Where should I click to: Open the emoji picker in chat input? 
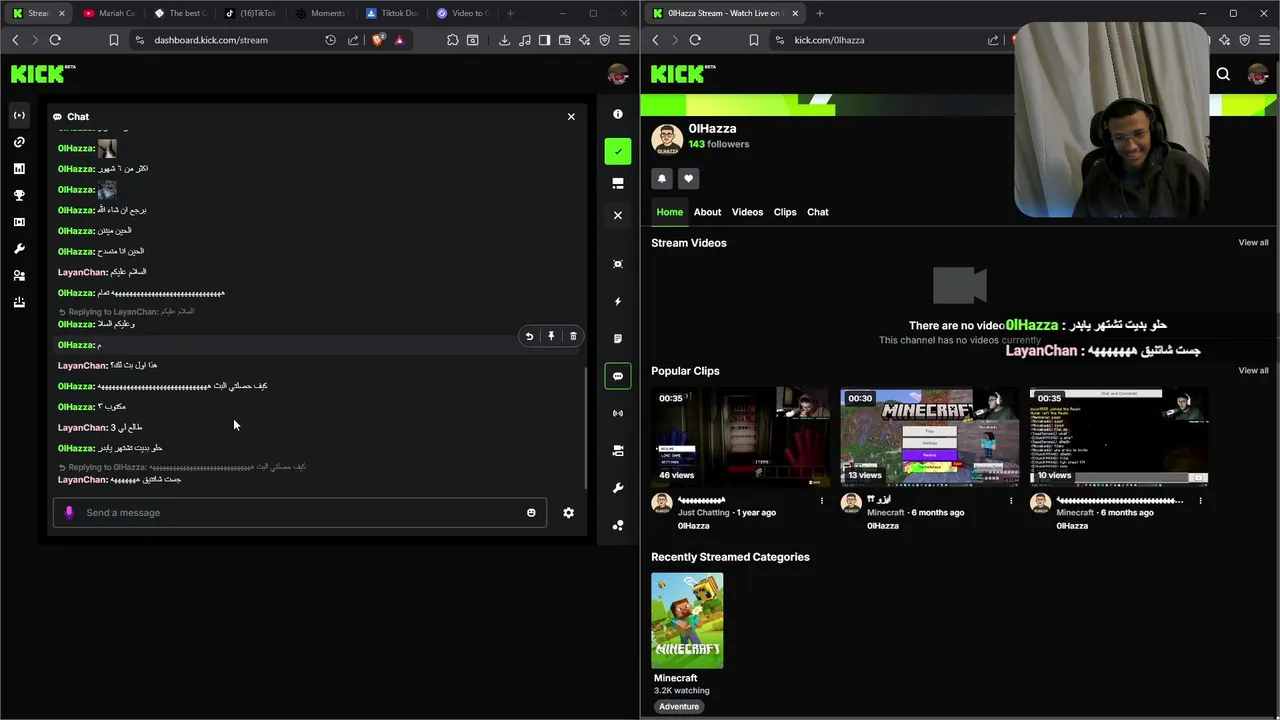pos(531,513)
